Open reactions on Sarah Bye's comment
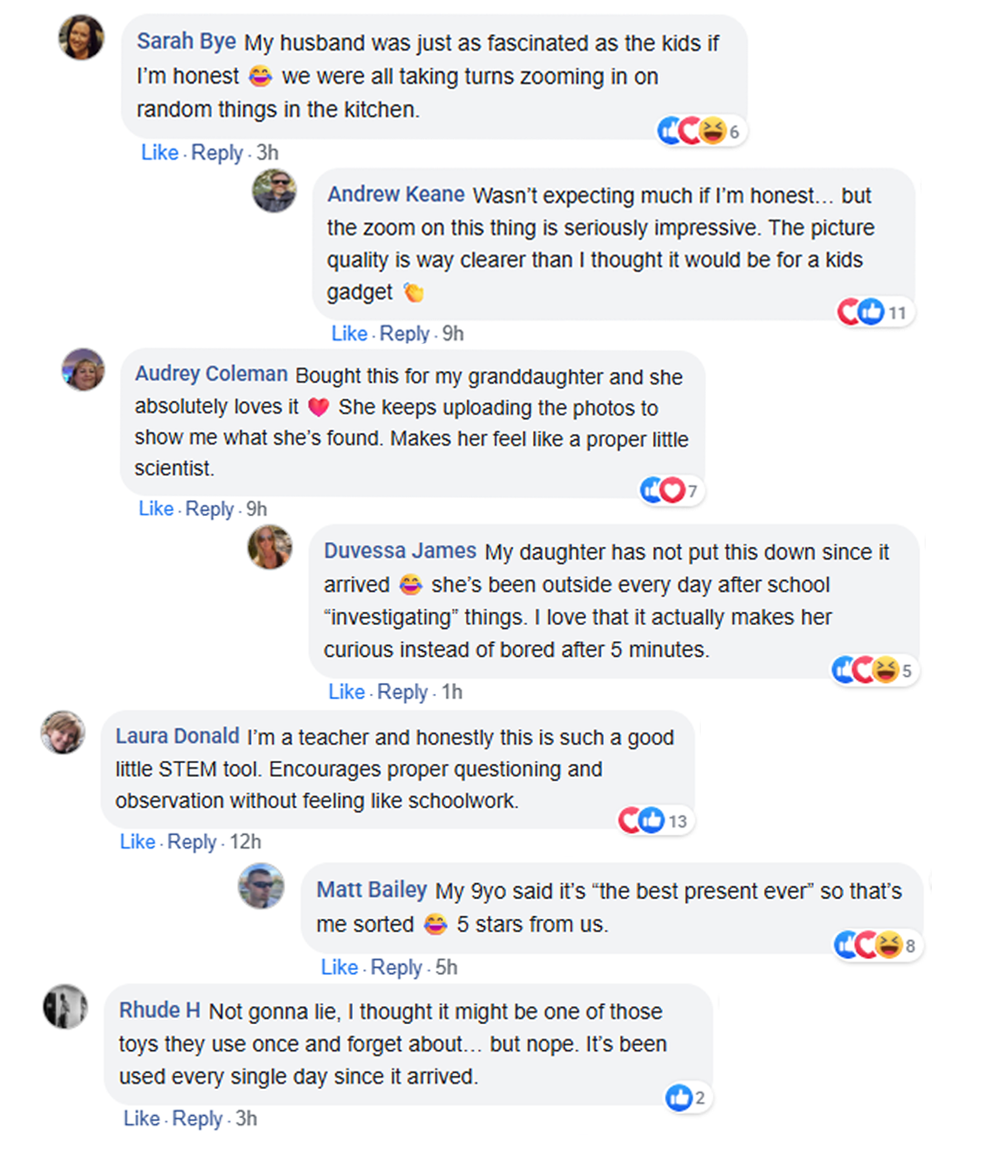 tap(700, 131)
